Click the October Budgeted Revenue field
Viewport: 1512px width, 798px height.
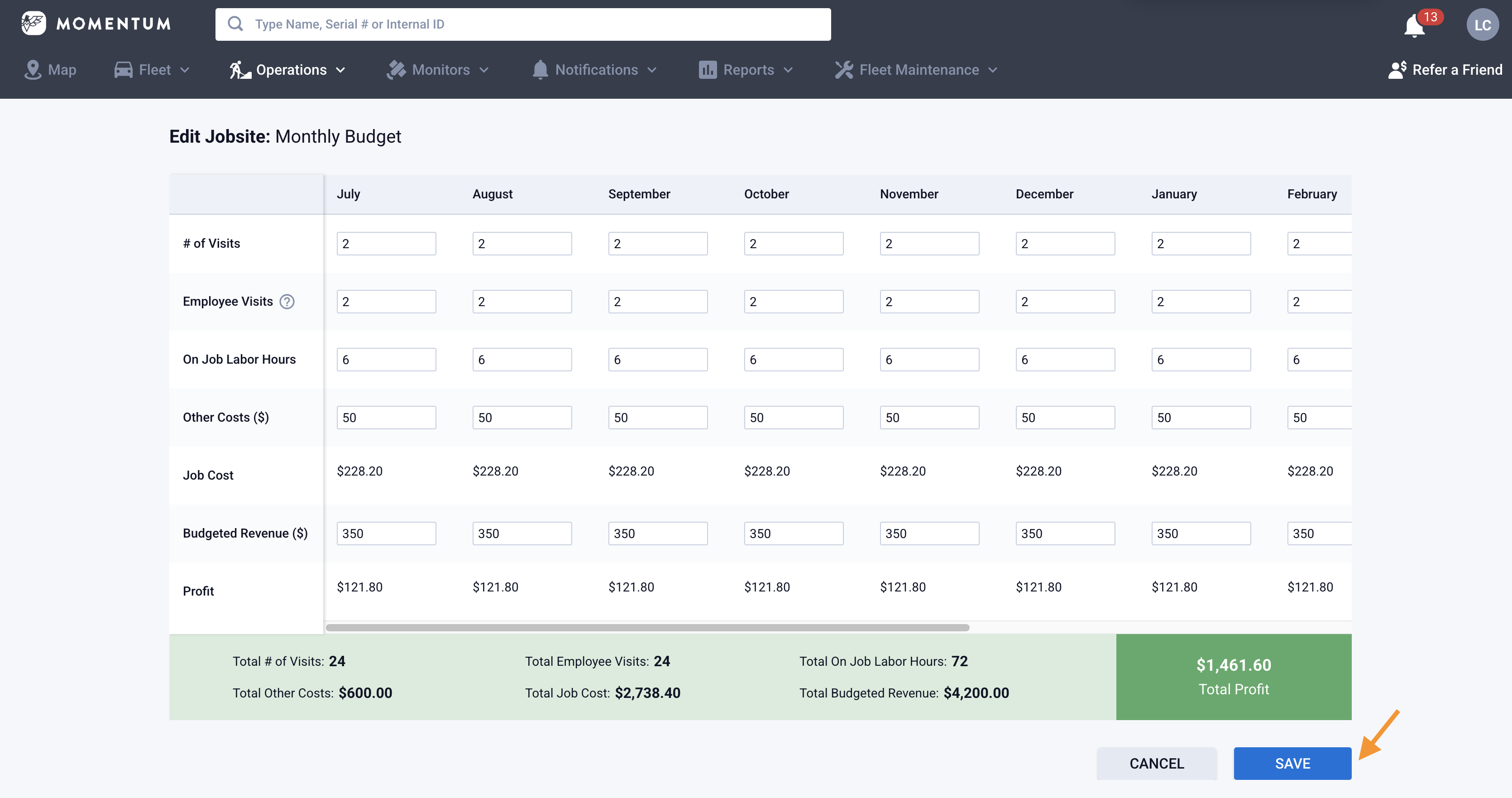pos(794,534)
